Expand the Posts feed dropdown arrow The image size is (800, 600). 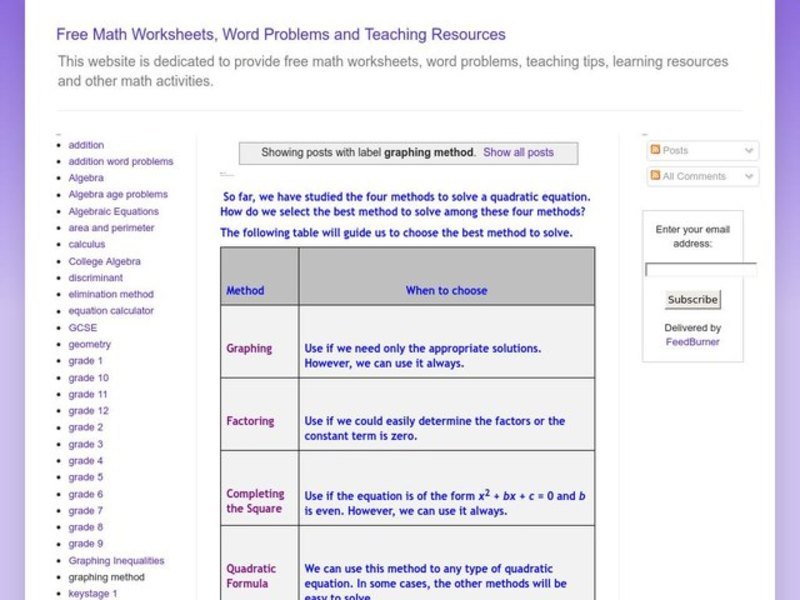pos(749,150)
